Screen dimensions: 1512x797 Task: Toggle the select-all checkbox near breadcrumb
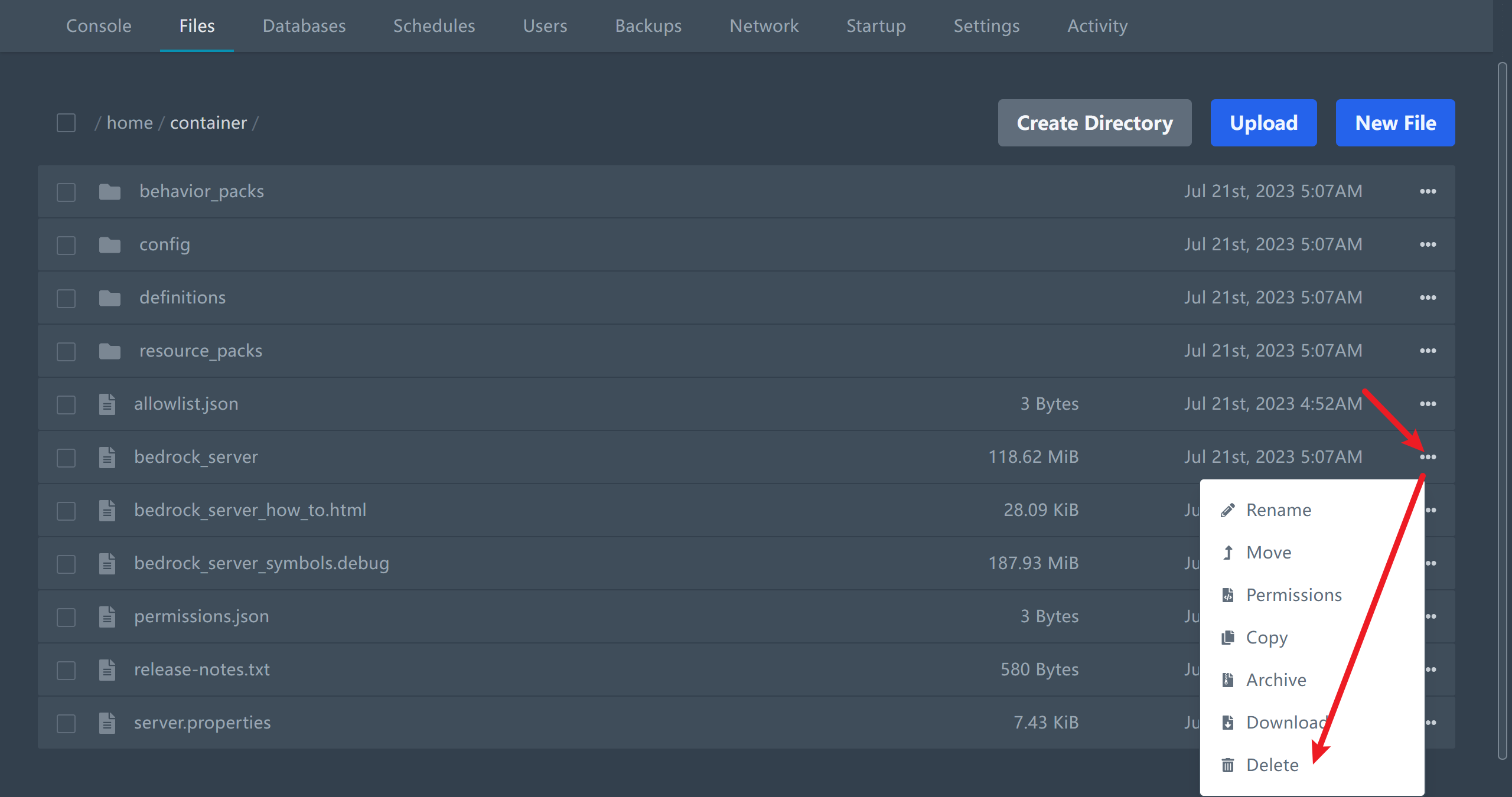coord(66,123)
